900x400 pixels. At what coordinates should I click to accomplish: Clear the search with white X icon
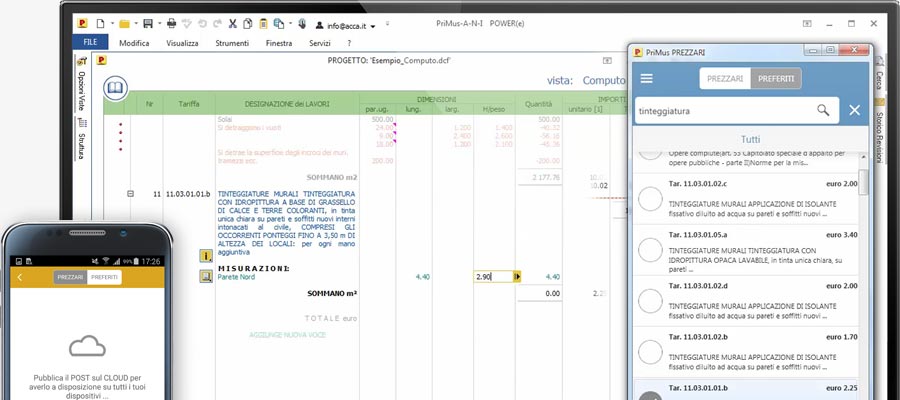click(x=855, y=110)
